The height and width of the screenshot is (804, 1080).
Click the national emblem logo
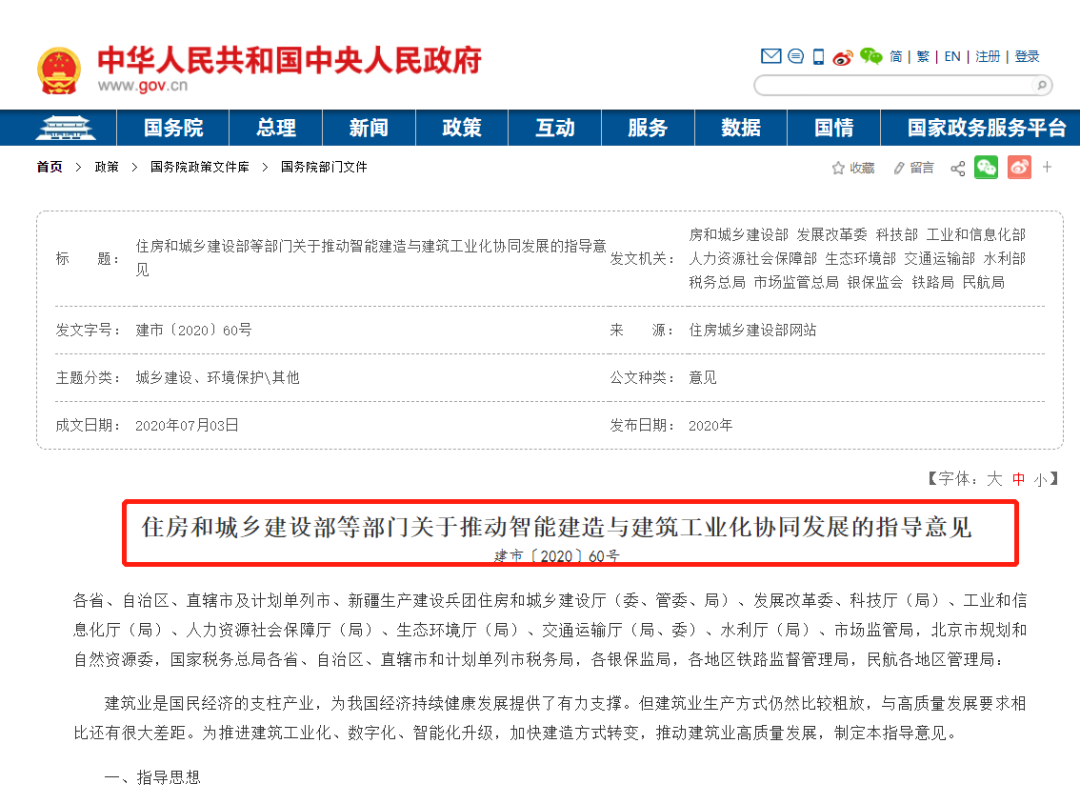[x=59, y=70]
